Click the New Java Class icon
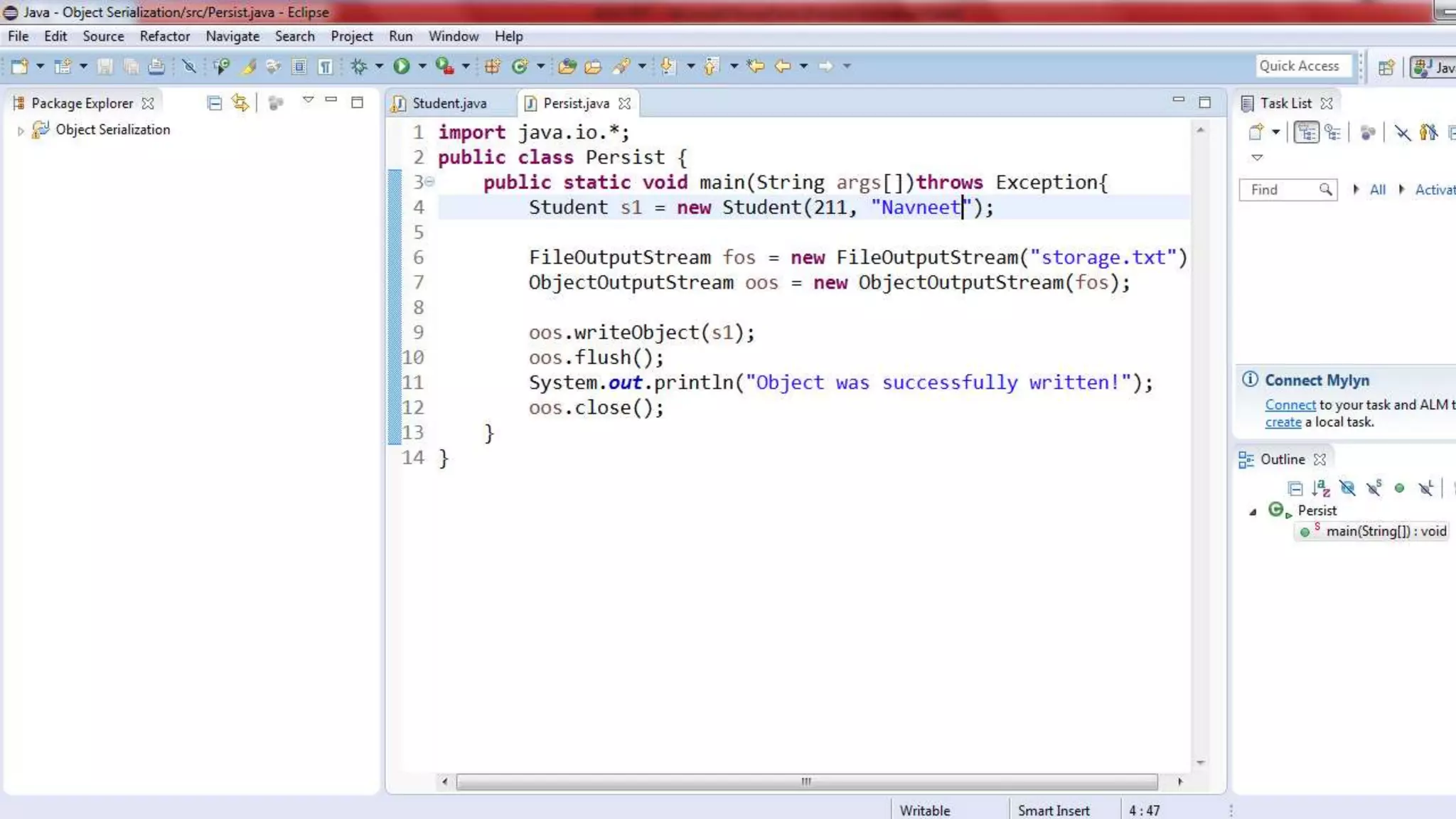 [520, 66]
